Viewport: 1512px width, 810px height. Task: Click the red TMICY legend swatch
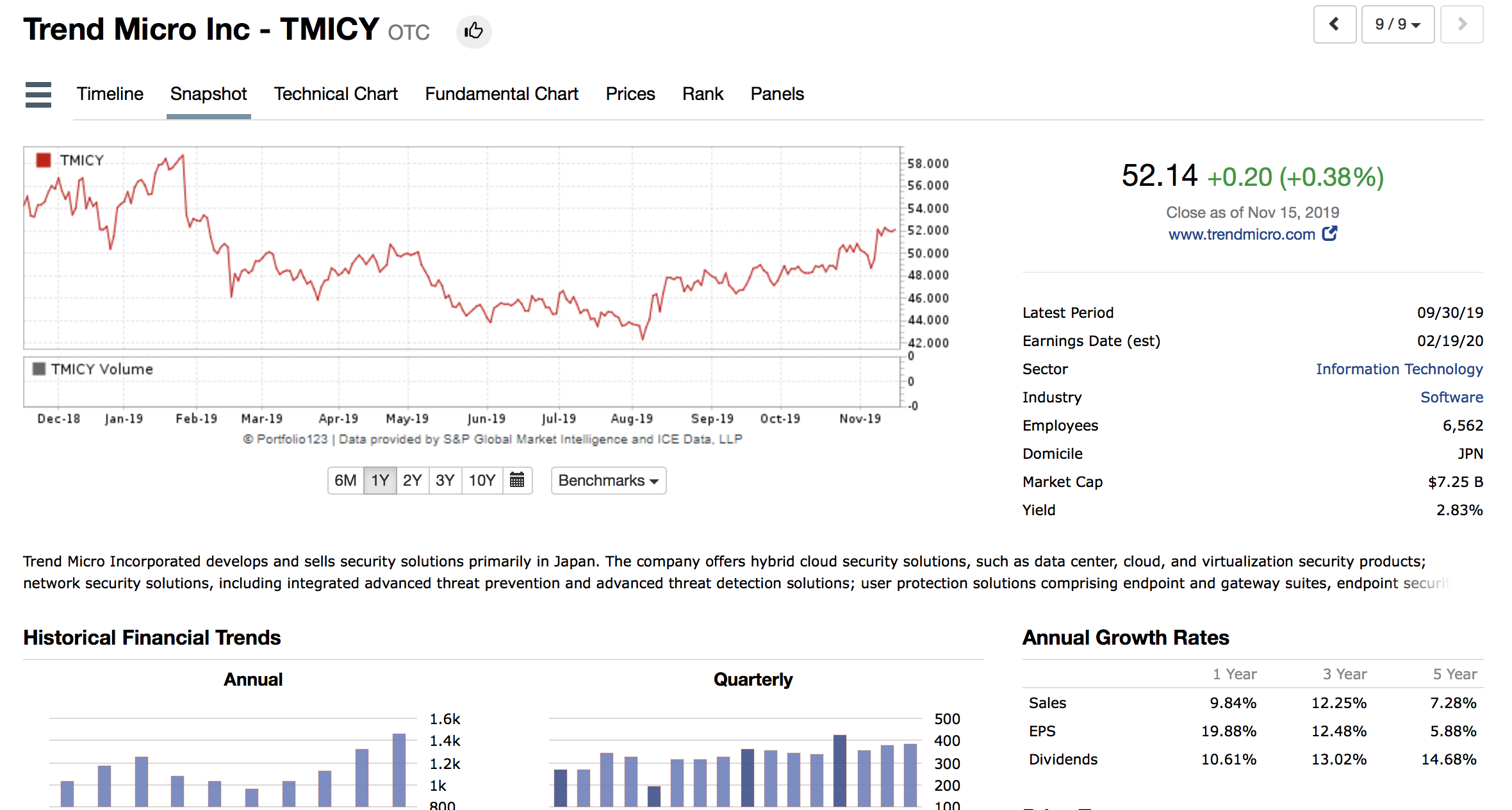point(44,160)
